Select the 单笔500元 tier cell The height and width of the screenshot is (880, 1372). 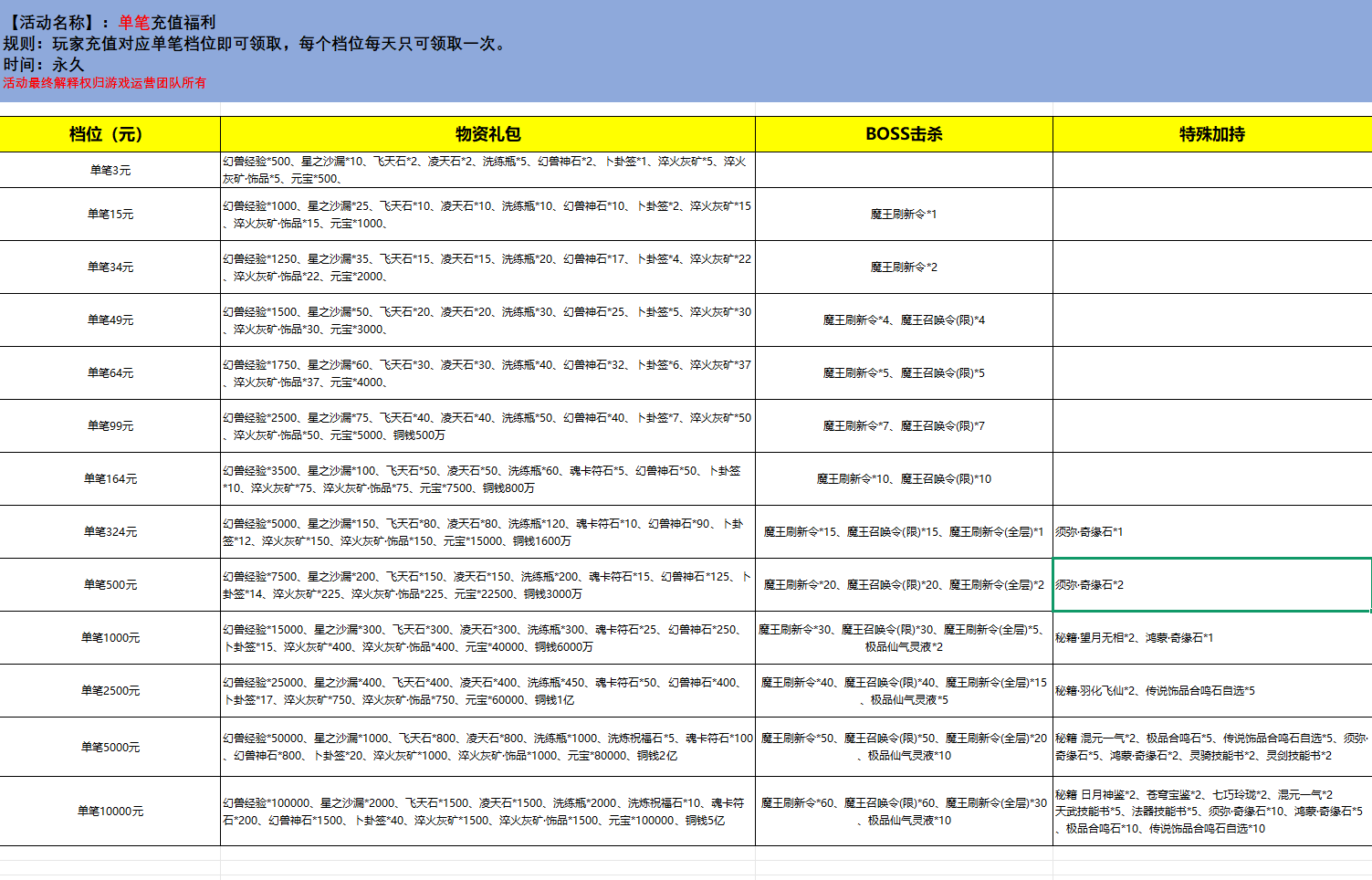110,584
